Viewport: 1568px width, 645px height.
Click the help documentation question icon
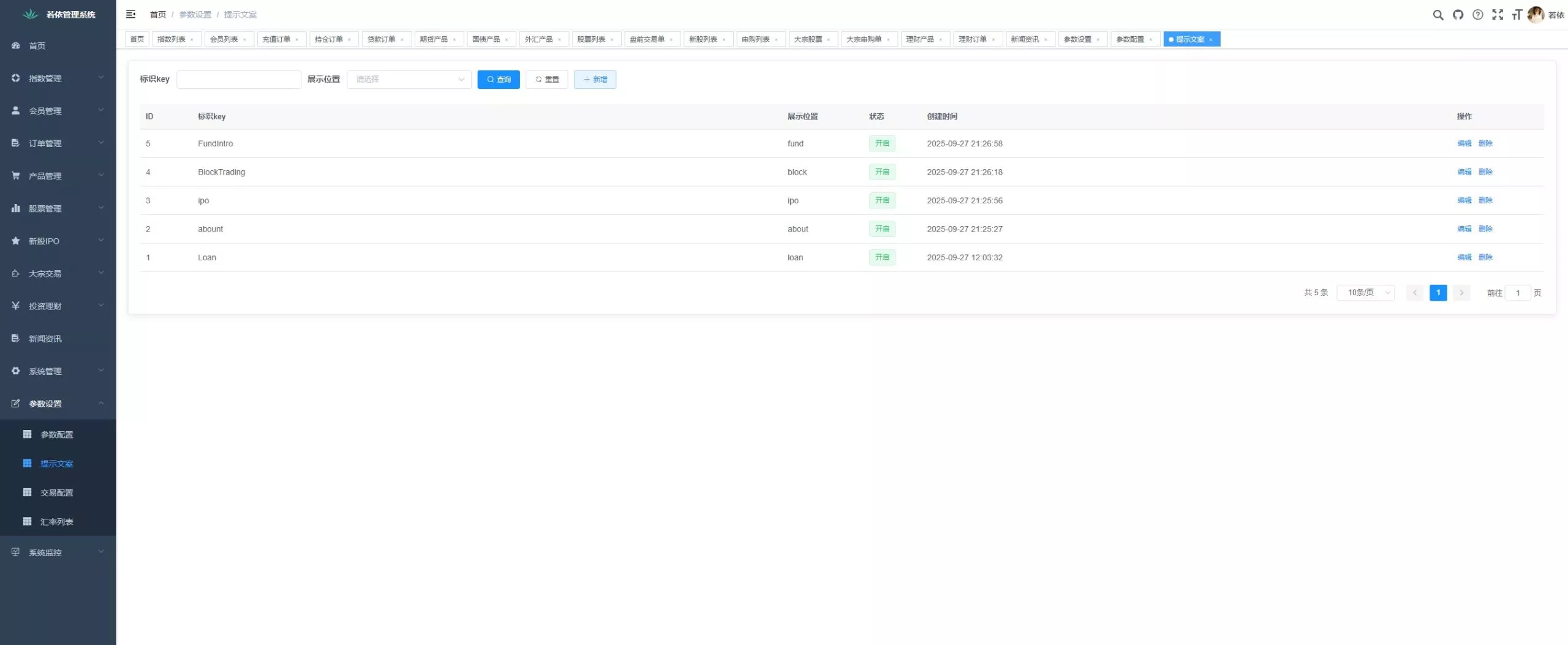1477,15
